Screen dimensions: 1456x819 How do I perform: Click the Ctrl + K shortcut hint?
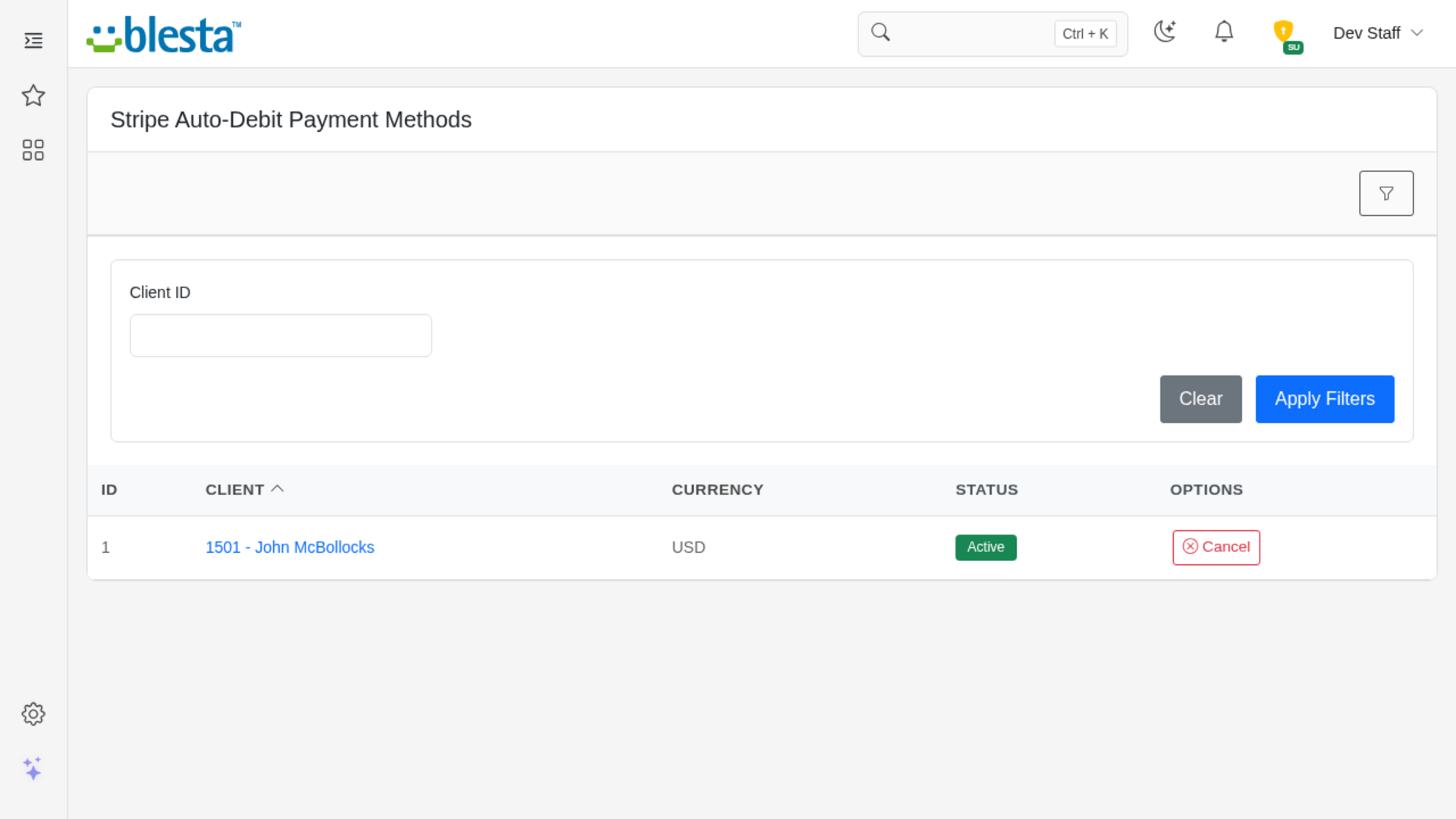click(x=1085, y=34)
